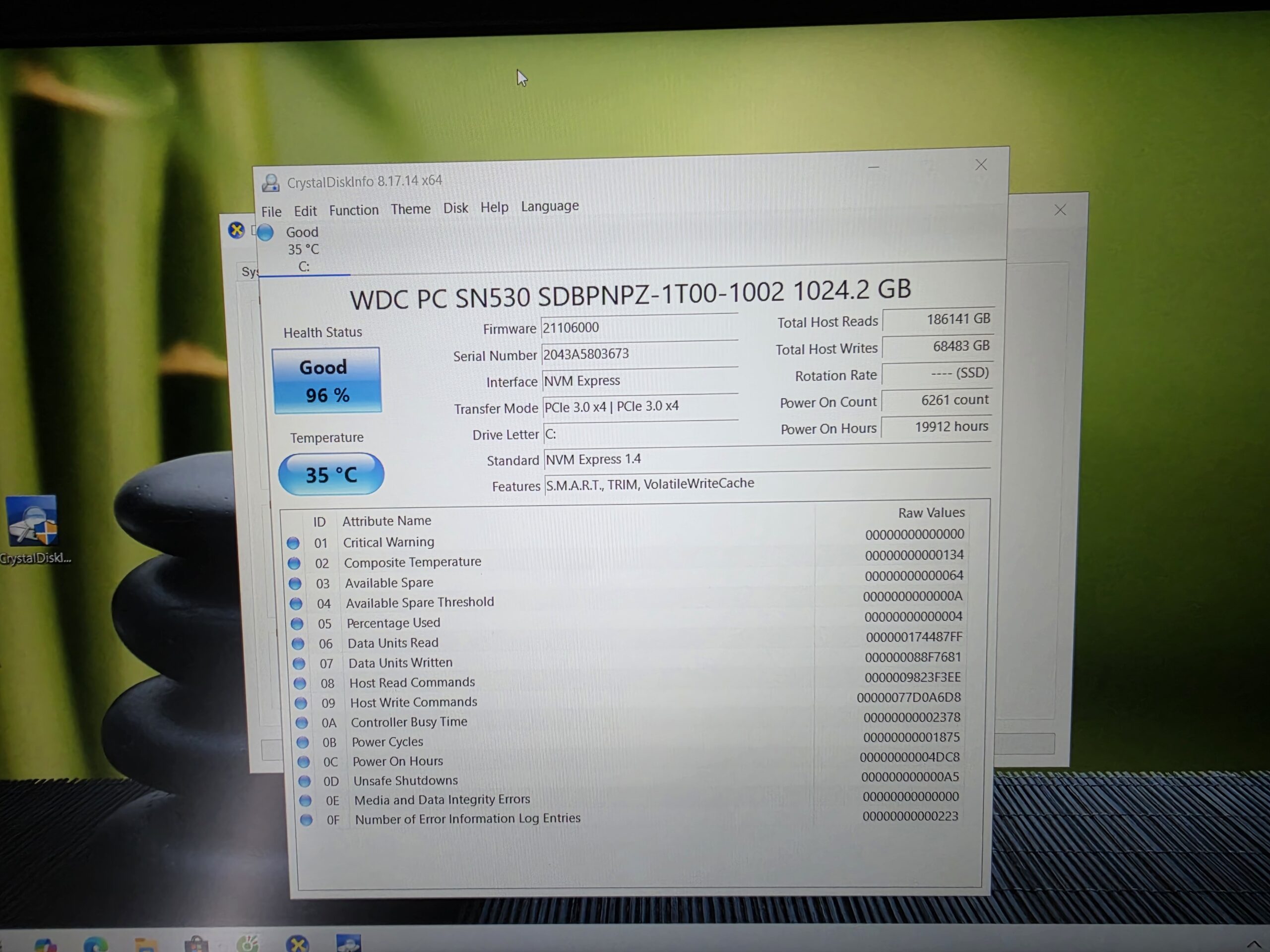Click the ID column header
1270x952 pixels.
point(319,522)
